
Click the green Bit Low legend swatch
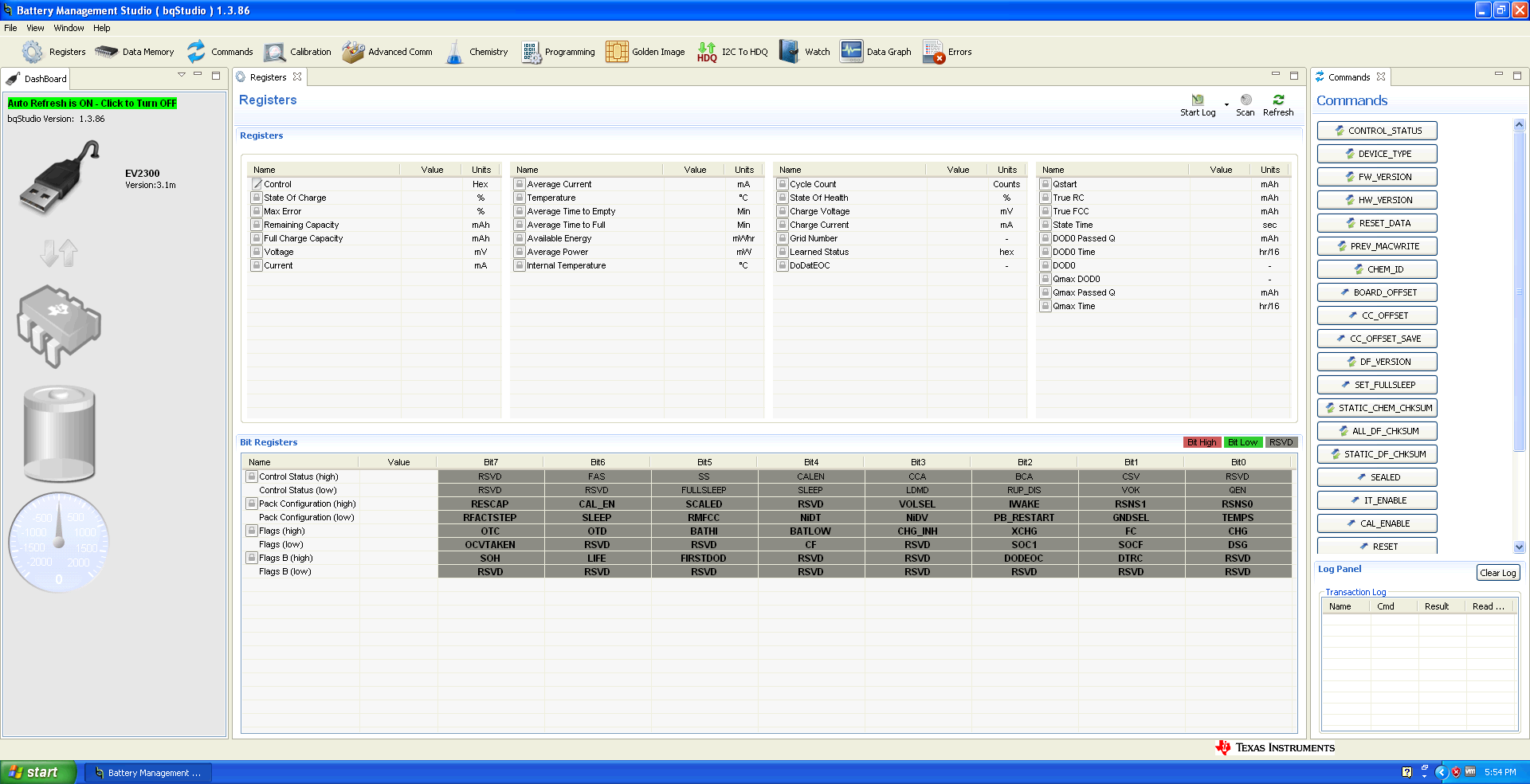tap(1242, 442)
